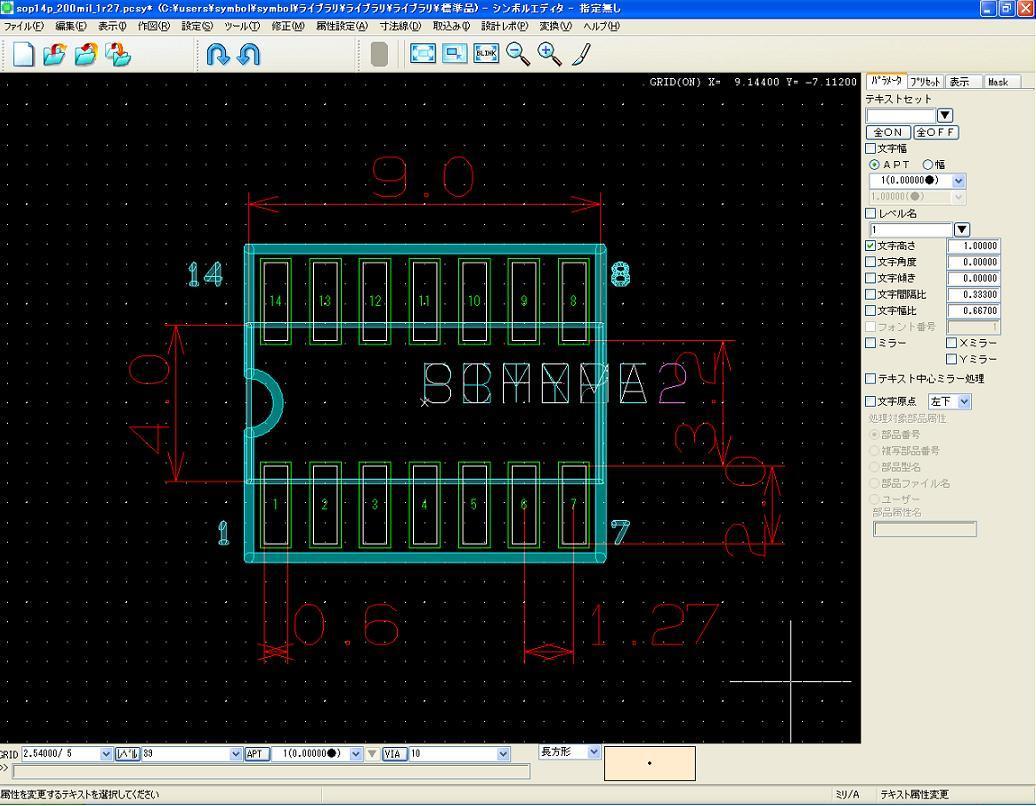Image resolution: width=1036 pixels, height=806 pixels.
Task: Open the レベル名 value dropdown arrow
Action: (962, 230)
